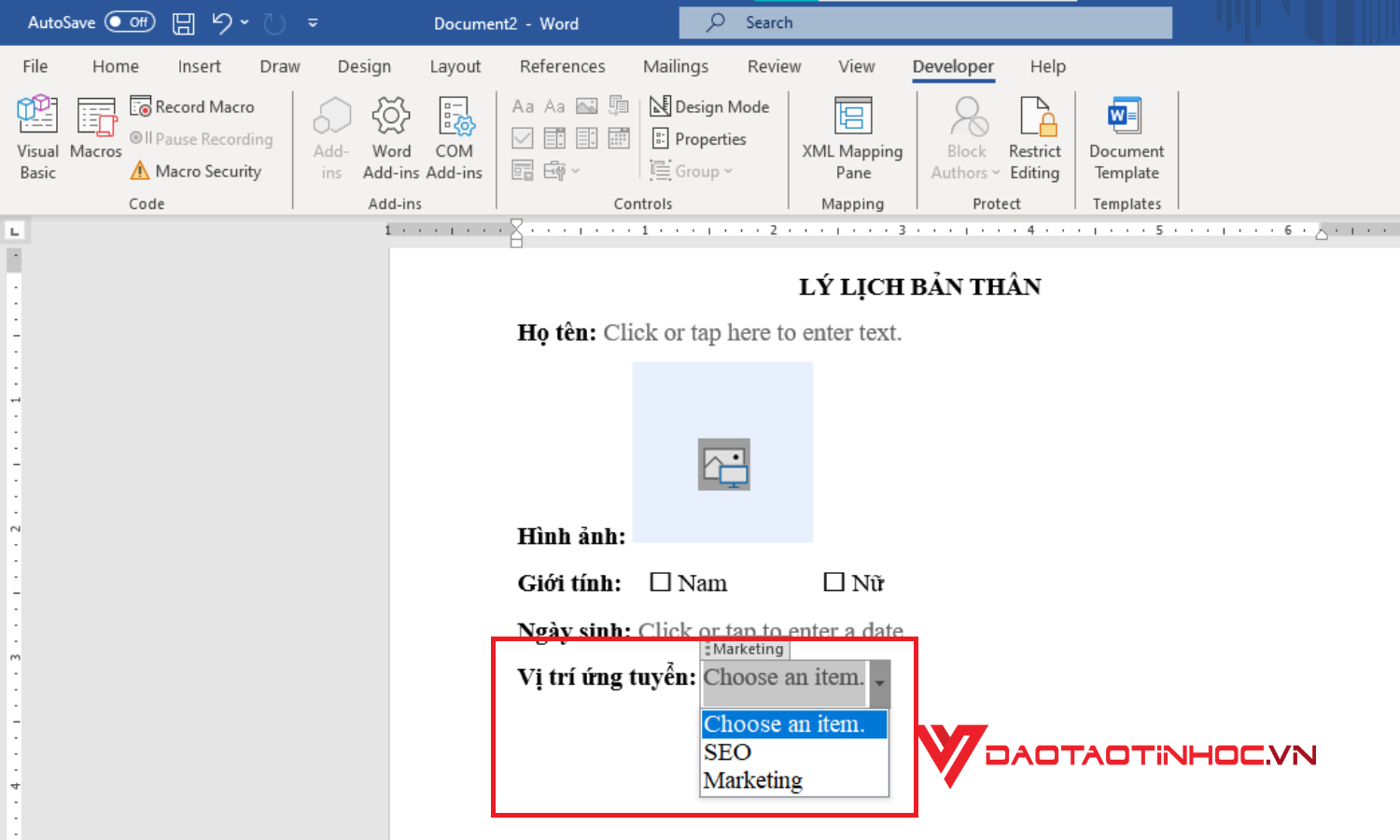Expand the ribbon display options chevron
This screenshot has height=840, width=1400.
[x=313, y=22]
